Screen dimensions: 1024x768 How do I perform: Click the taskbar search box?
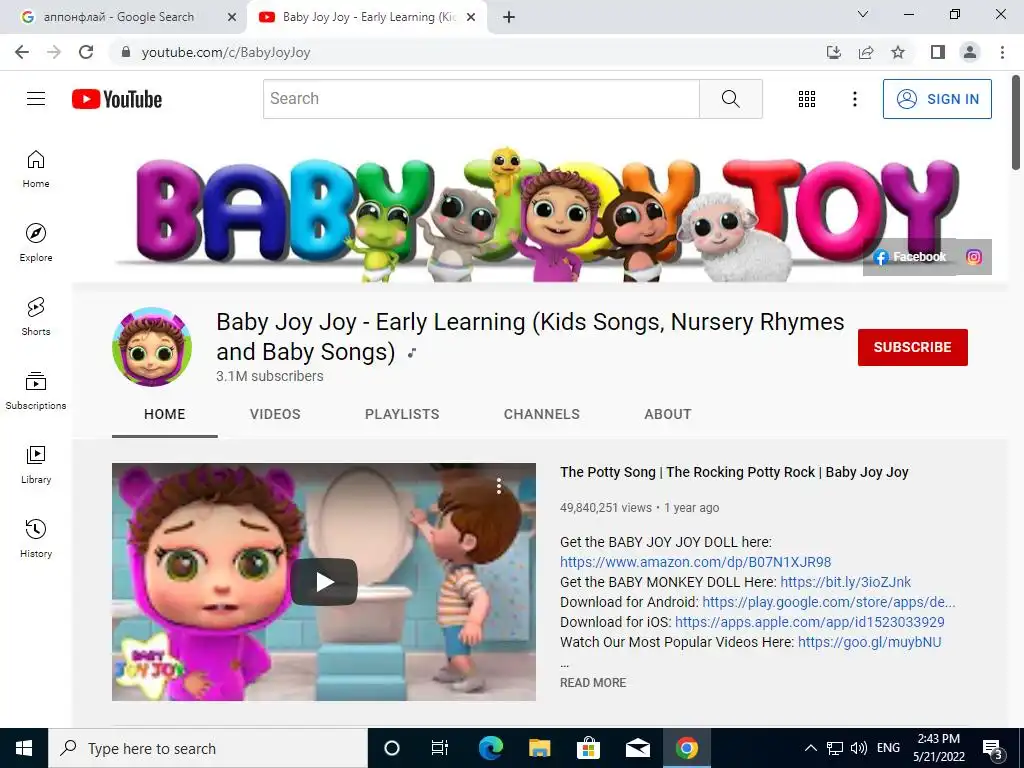point(208,748)
